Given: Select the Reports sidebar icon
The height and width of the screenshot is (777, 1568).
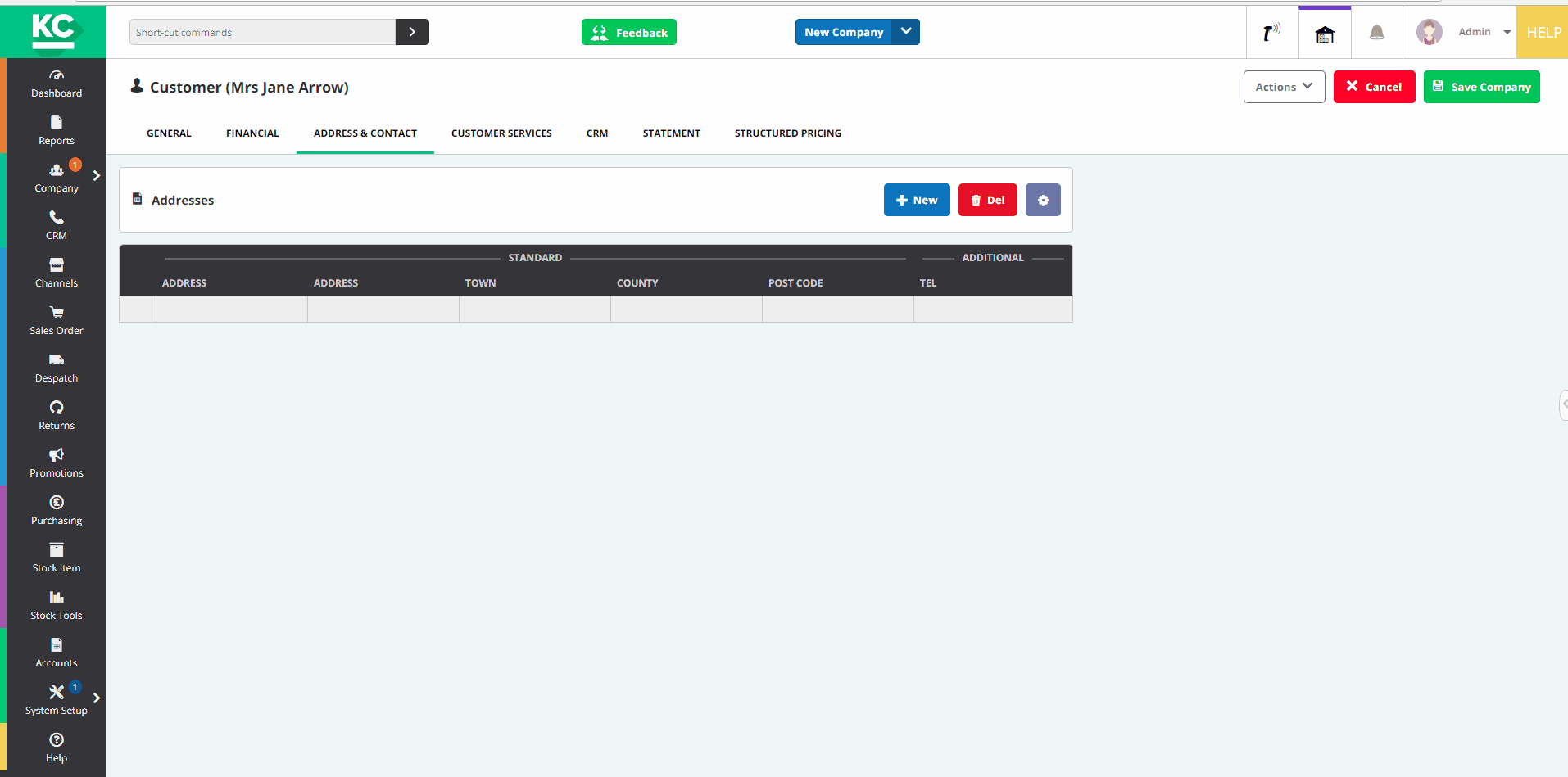Looking at the screenshot, I should tap(55, 129).
